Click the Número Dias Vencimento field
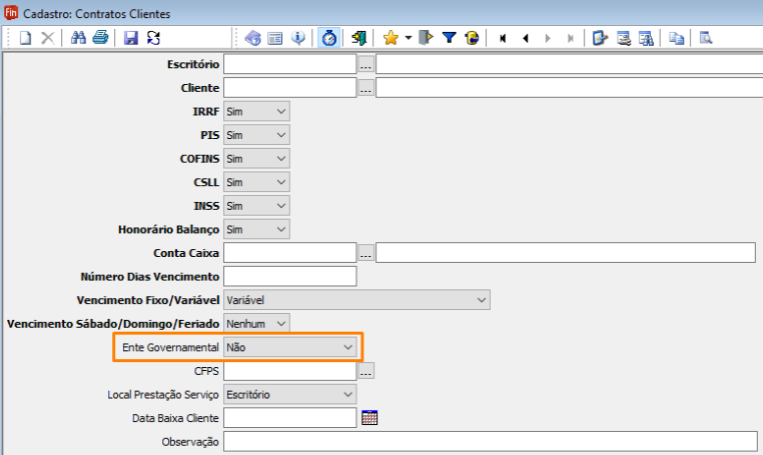Viewport: 763px width, 455px height. [290, 276]
